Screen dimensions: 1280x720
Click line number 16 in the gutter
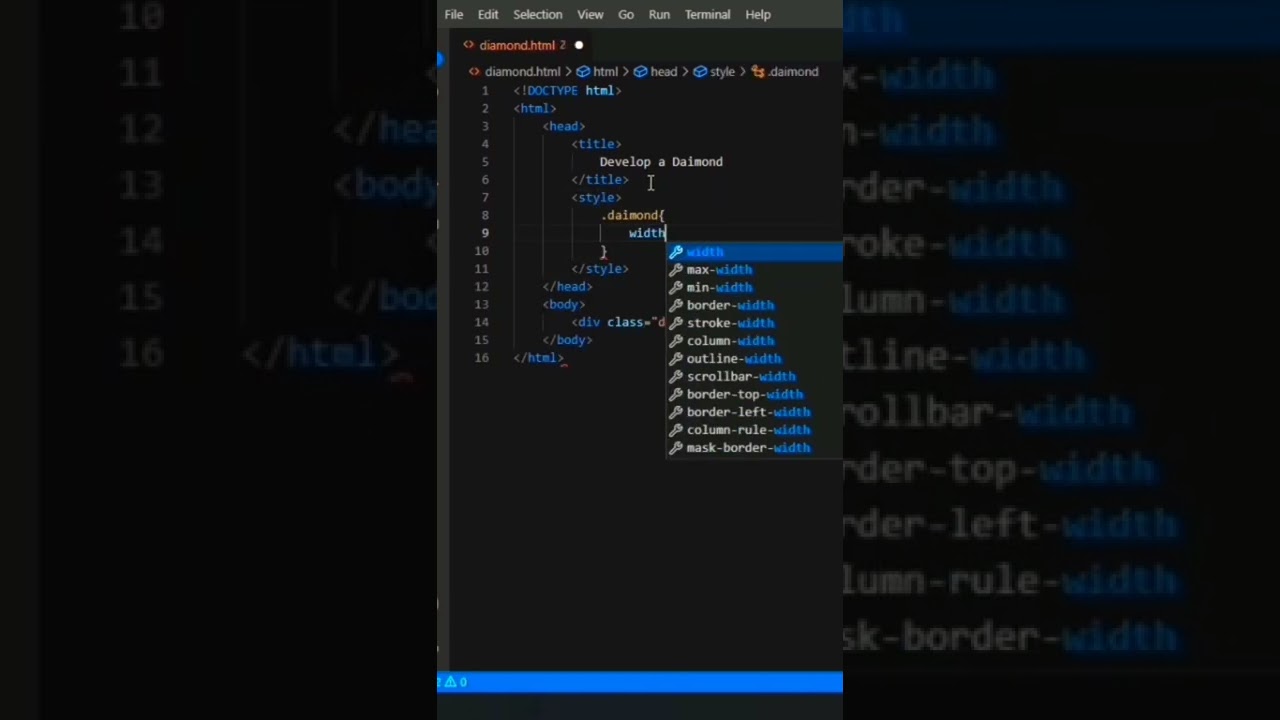(x=482, y=358)
